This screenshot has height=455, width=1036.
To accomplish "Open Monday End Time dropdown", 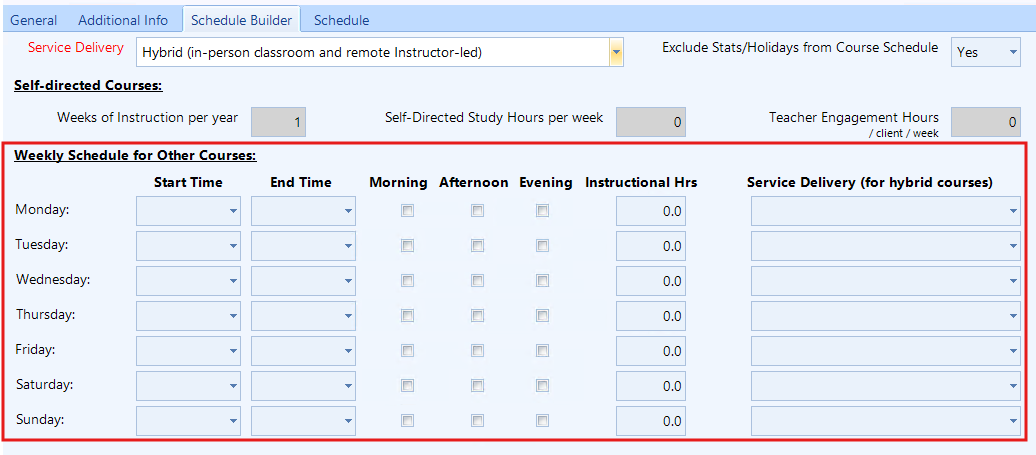I will point(303,211).
